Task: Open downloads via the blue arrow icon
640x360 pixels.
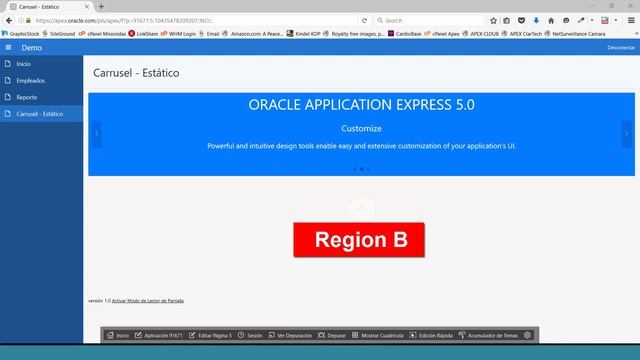Action: click(x=536, y=20)
